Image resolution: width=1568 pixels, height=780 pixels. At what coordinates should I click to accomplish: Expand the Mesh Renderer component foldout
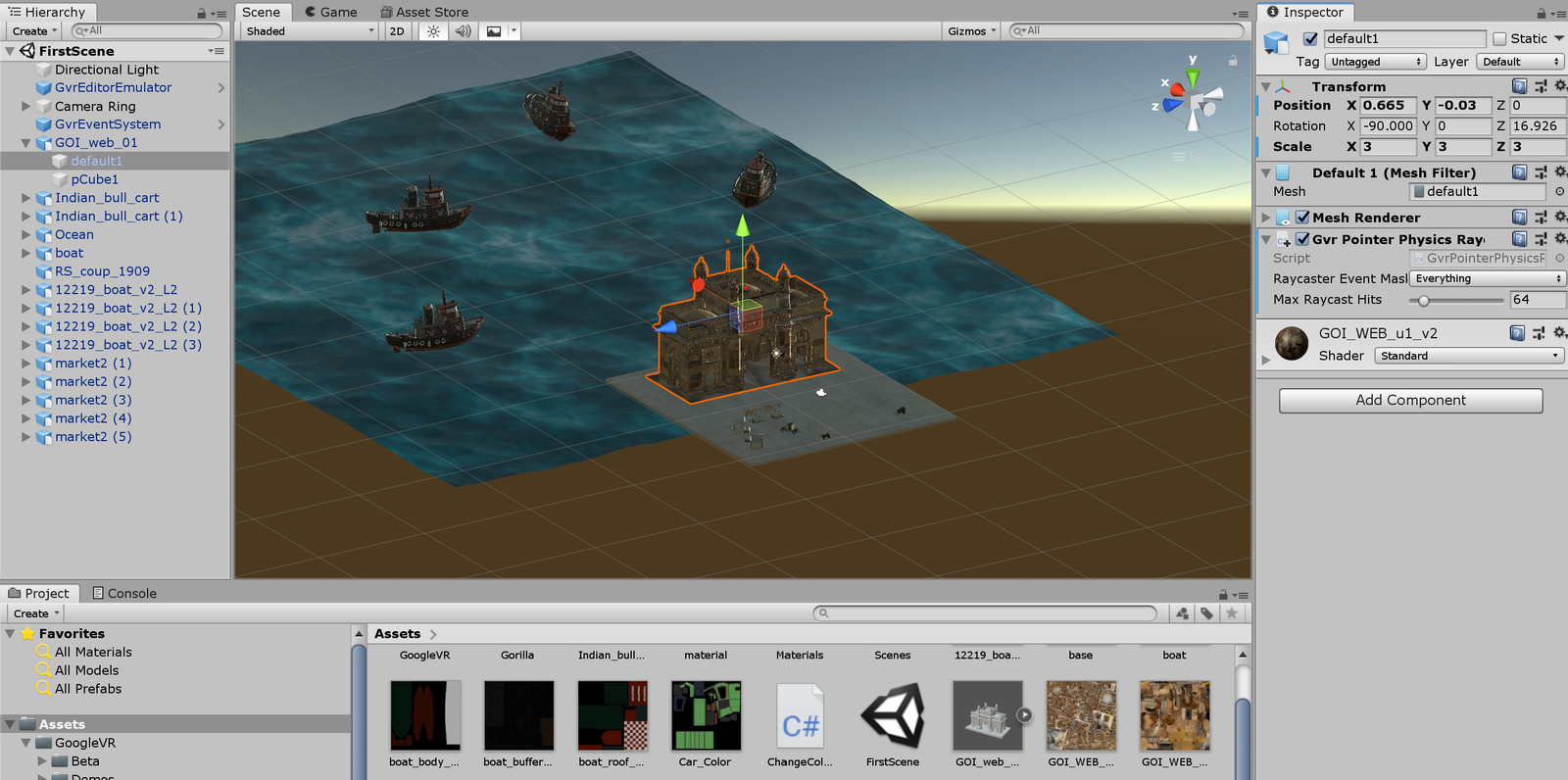tap(1266, 218)
